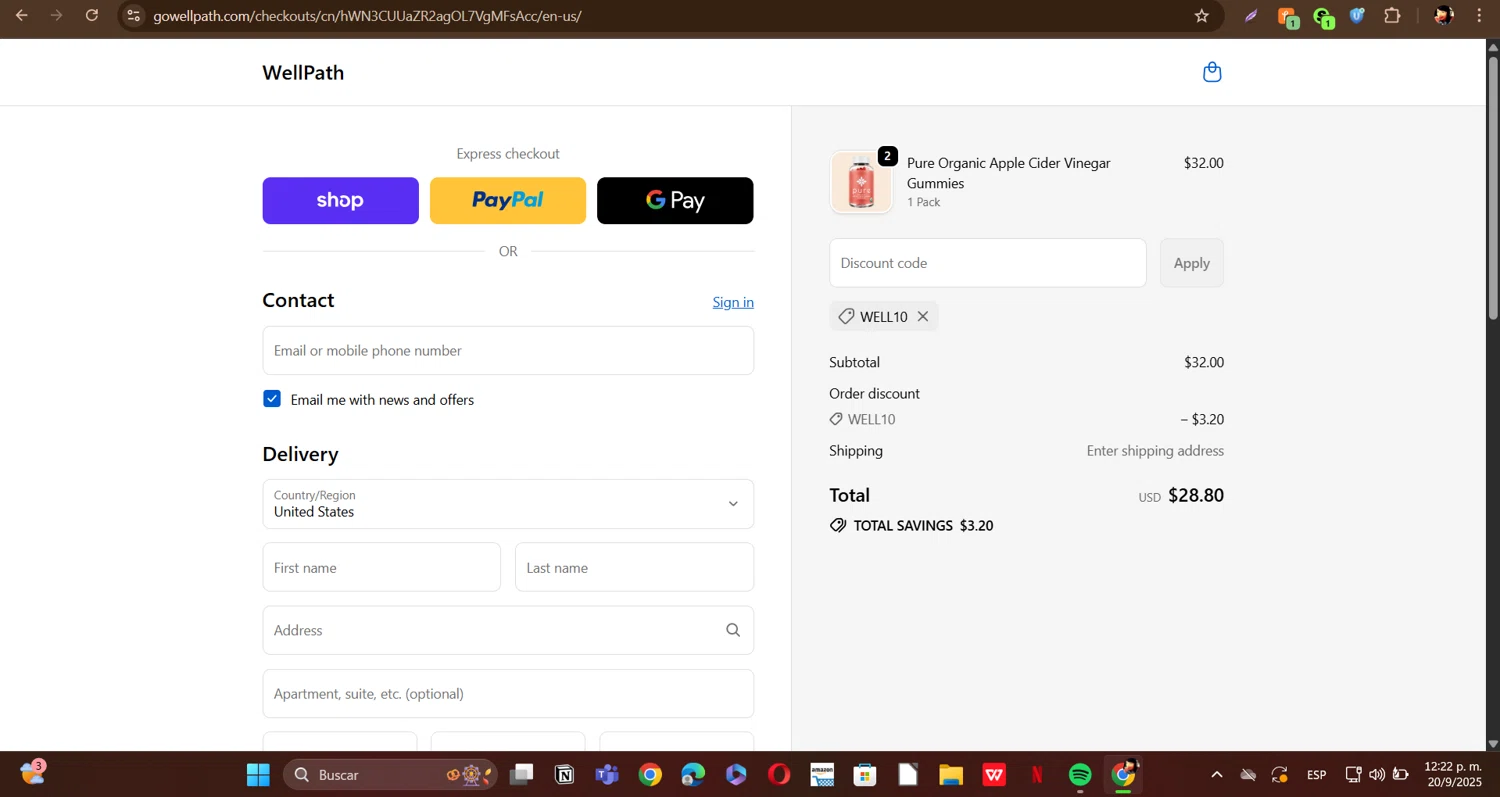
Task: Click the Enter shipping address text
Action: pos(1155,451)
